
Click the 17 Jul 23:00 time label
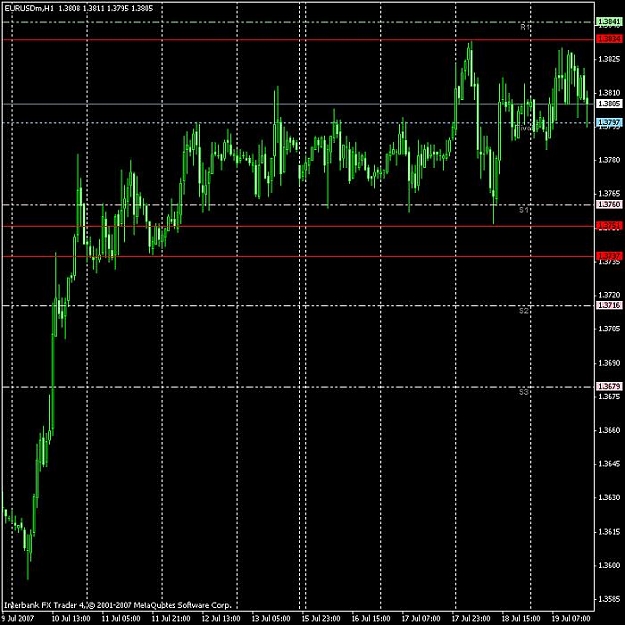(471, 619)
